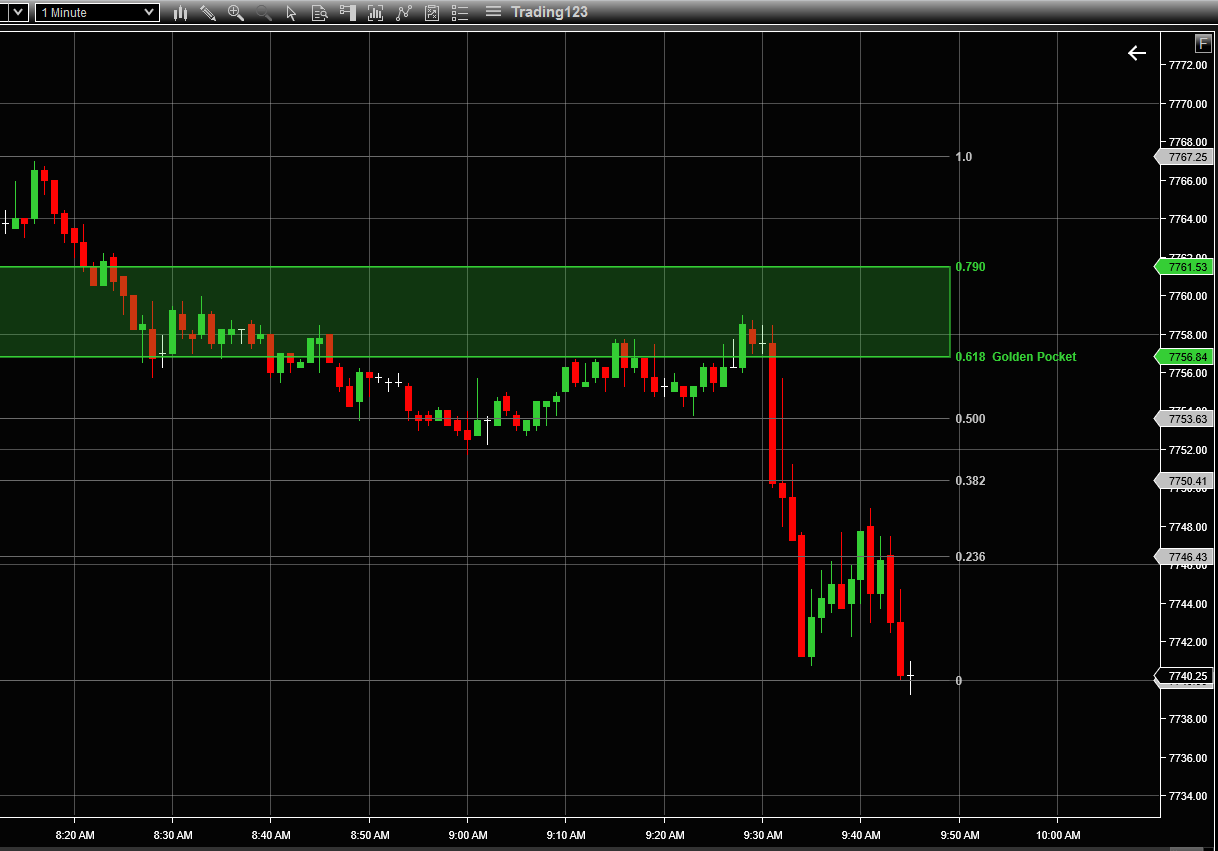This screenshot has width=1218, height=851.
Task: Click the 7734.00 price axis label
Action: pyautogui.click(x=1188, y=796)
